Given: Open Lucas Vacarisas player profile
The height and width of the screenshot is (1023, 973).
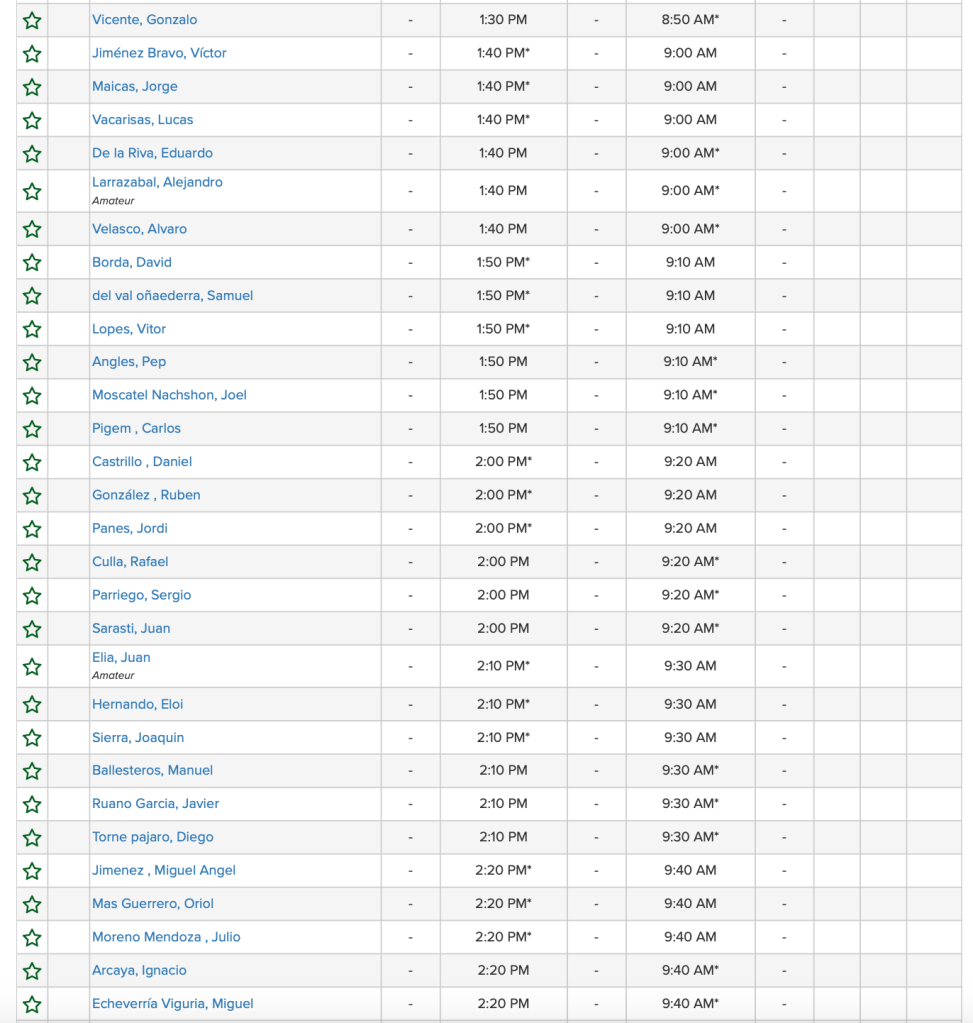Looking at the screenshot, I should pyautogui.click(x=142, y=120).
